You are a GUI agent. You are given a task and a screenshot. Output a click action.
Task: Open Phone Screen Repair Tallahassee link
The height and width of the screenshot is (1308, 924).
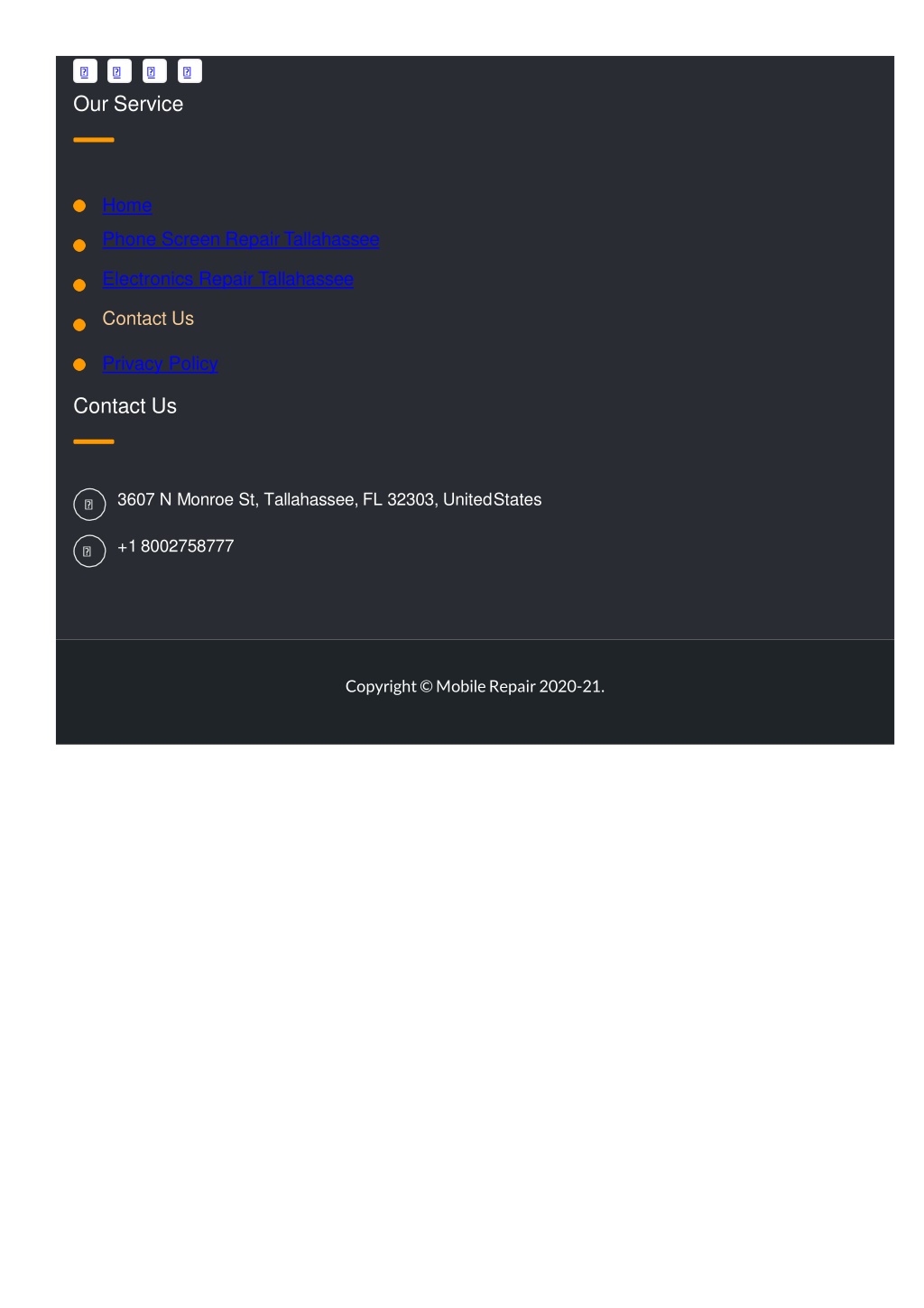coord(241,239)
